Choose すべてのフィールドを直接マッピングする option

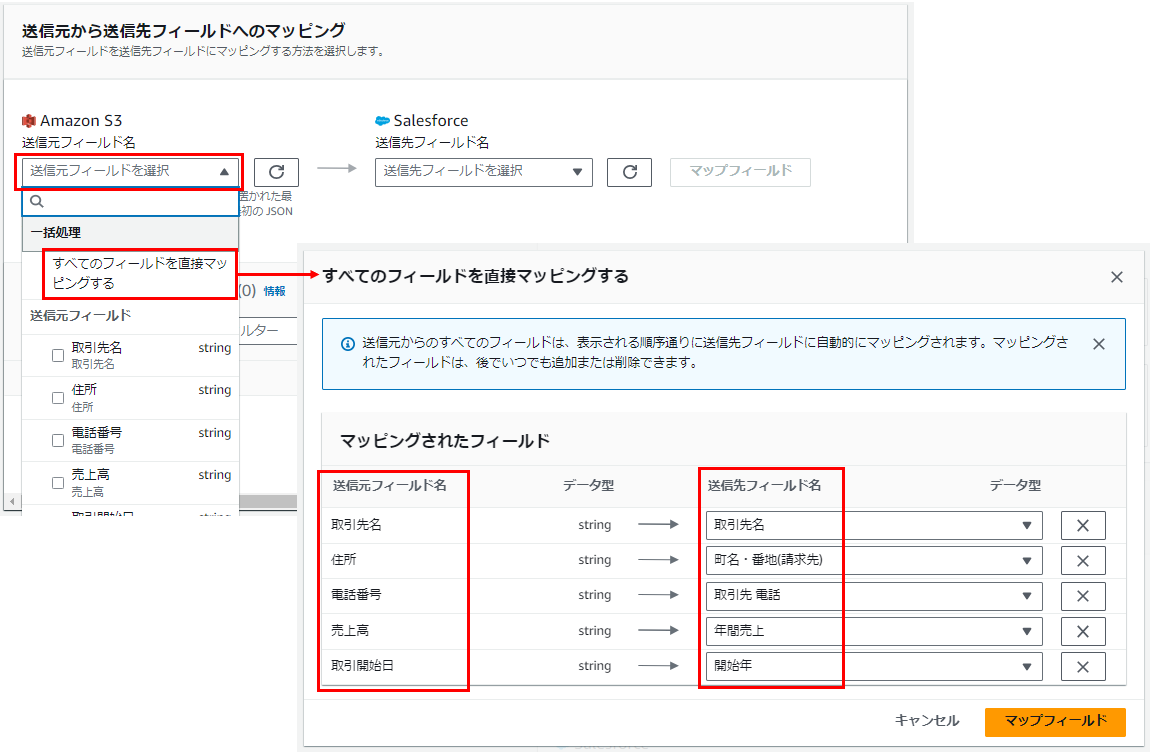pos(139,273)
